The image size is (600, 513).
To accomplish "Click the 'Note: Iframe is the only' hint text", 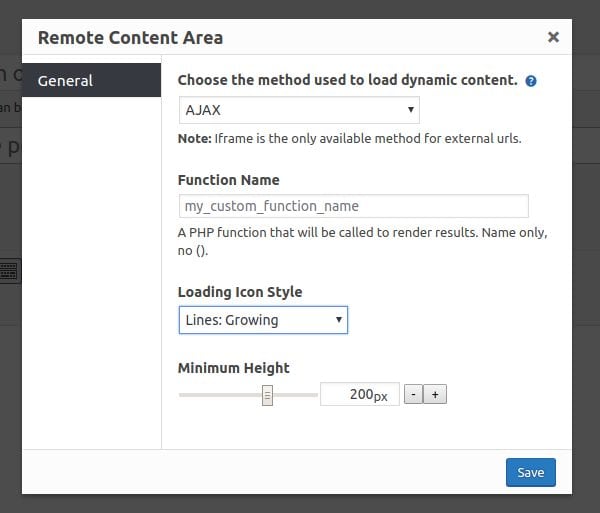I will pyautogui.click(x=349, y=138).
